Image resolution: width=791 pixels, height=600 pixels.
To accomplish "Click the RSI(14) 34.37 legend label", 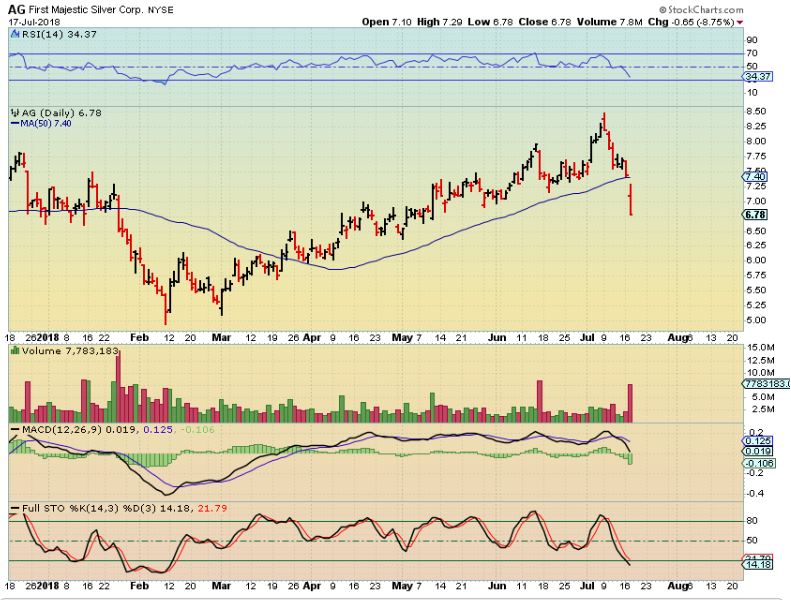I will click(59, 34).
